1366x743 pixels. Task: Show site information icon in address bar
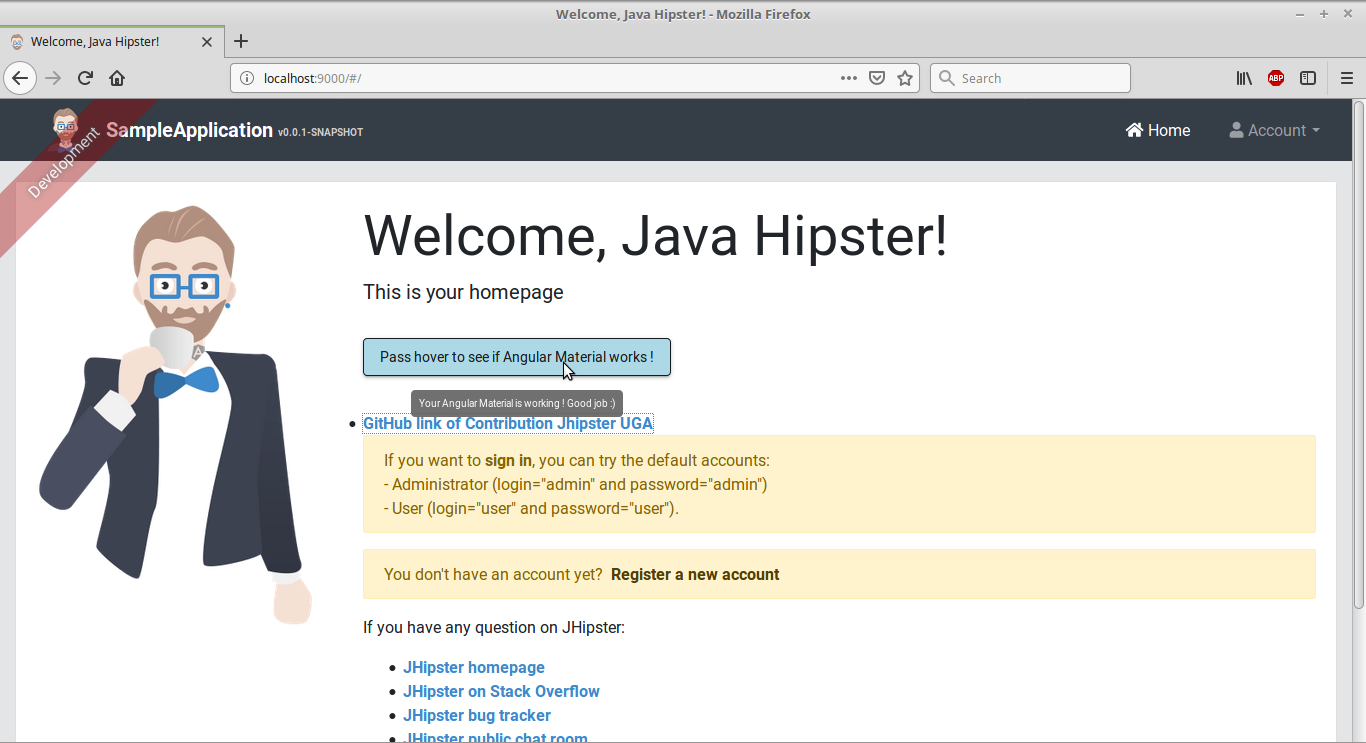(x=248, y=78)
